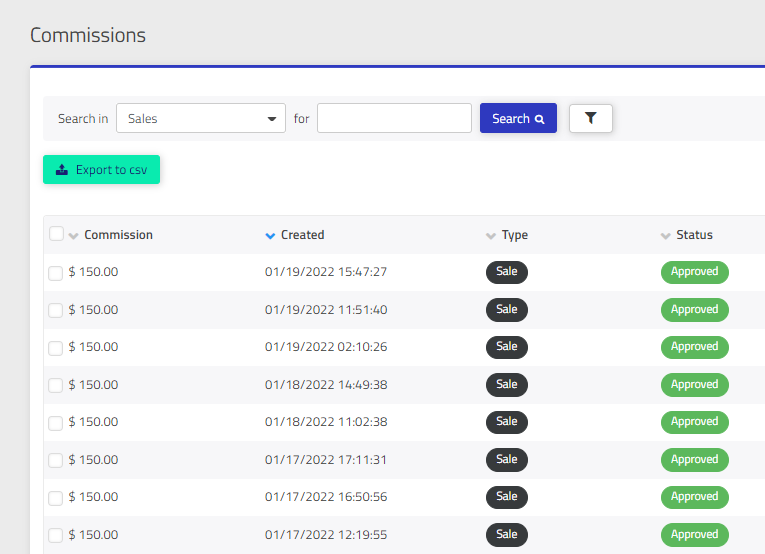Click Sale badge in 01/19/2022 11:51:40 row
765x554 pixels.
(x=507, y=310)
